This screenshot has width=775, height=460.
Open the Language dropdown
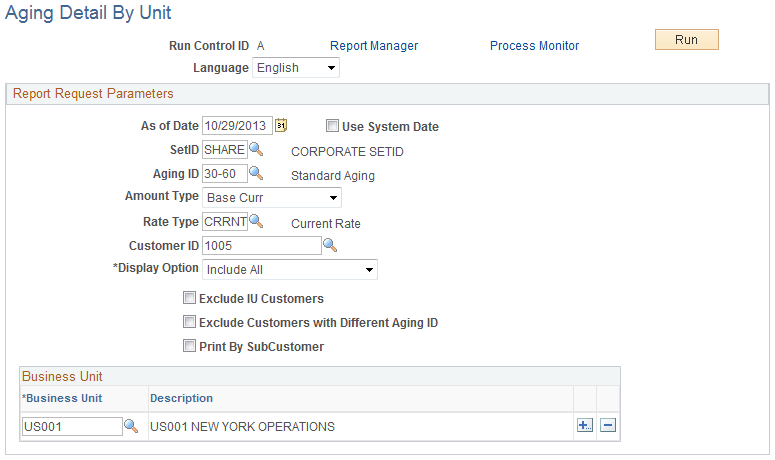[296, 68]
